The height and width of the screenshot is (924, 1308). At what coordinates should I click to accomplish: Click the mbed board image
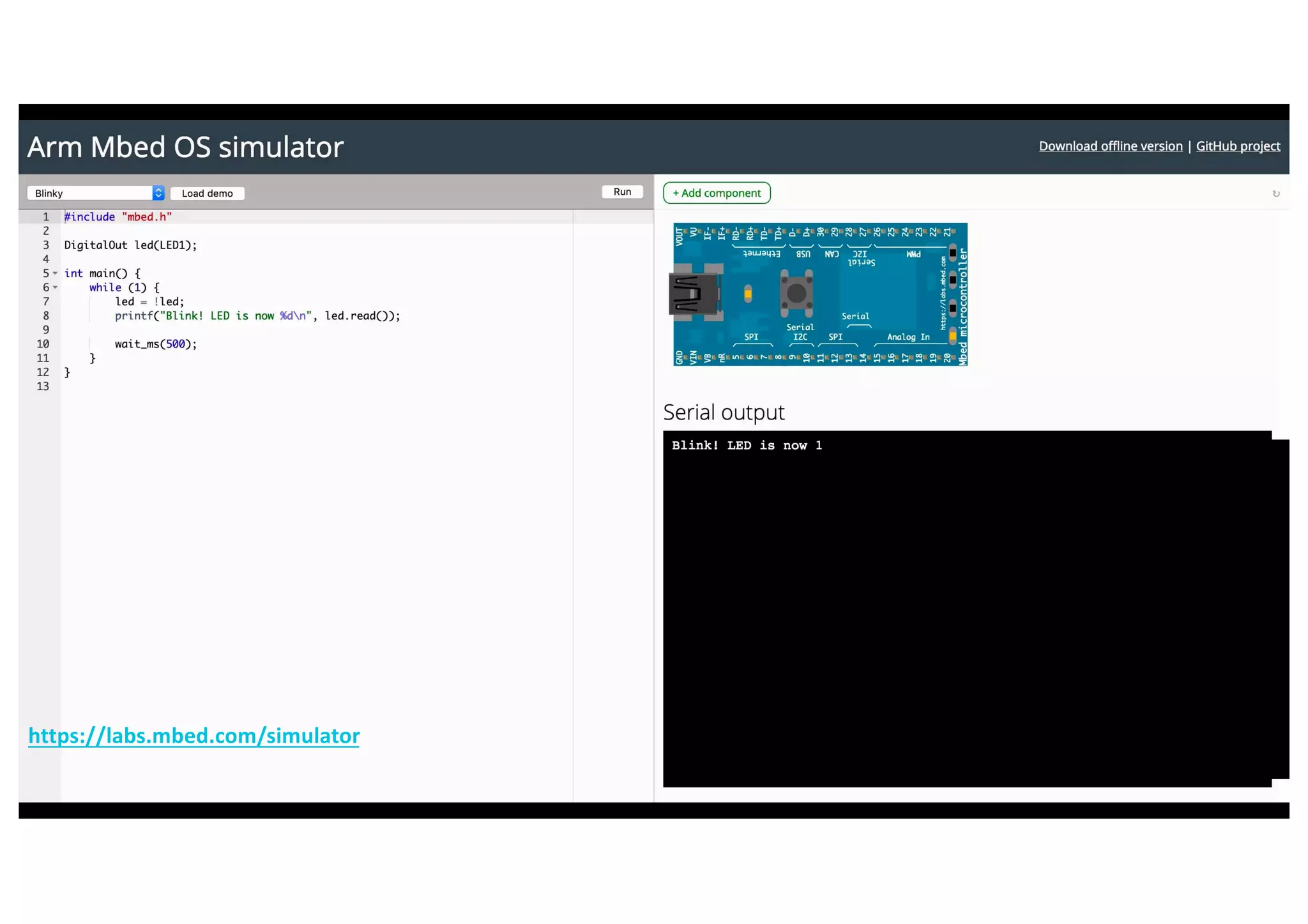[x=819, y=294]
